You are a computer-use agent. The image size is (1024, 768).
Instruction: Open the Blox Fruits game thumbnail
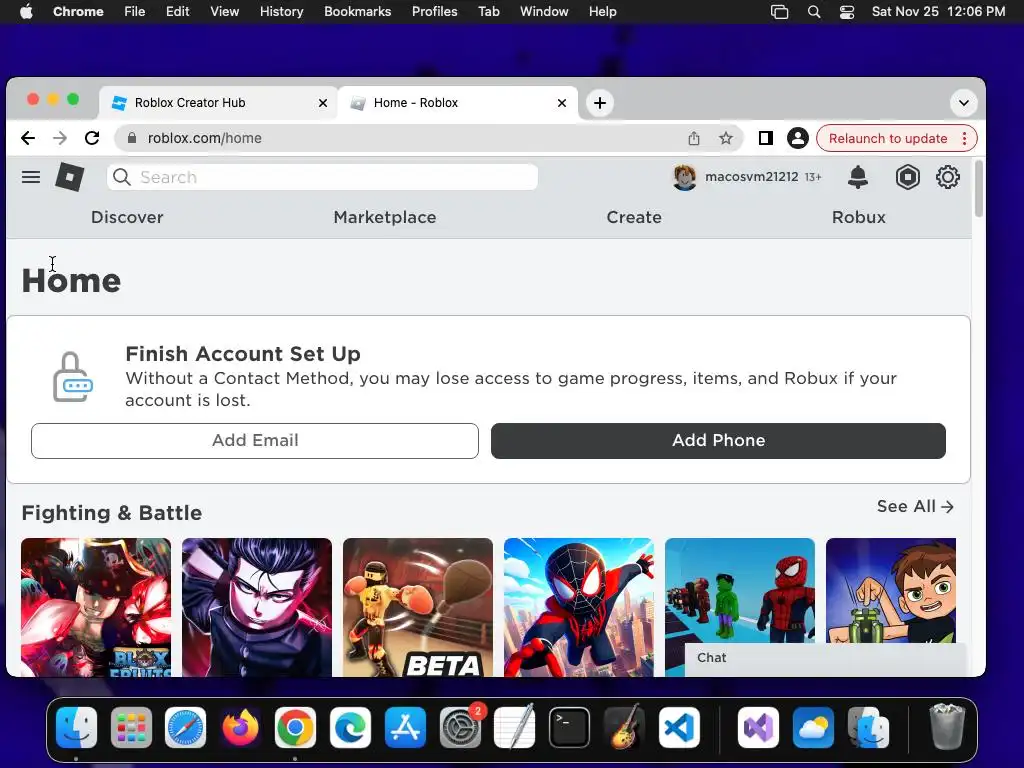[x=96, y=607]
